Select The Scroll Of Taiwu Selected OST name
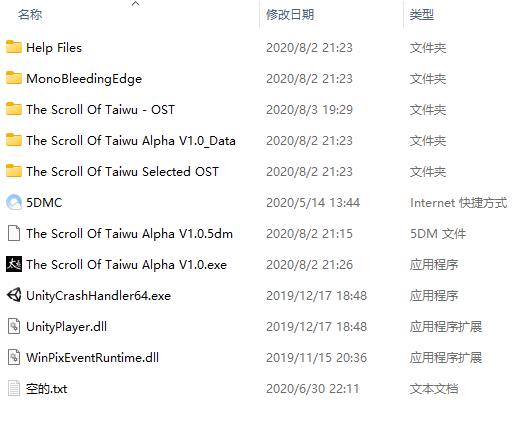Viewport: 512px width, 427px height. (122, 171)
